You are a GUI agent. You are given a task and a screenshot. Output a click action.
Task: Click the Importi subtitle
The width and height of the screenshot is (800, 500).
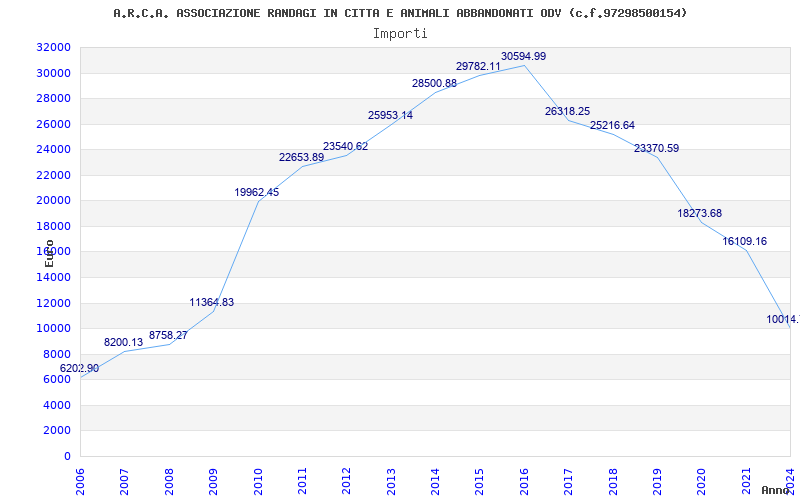click(400, 34)
